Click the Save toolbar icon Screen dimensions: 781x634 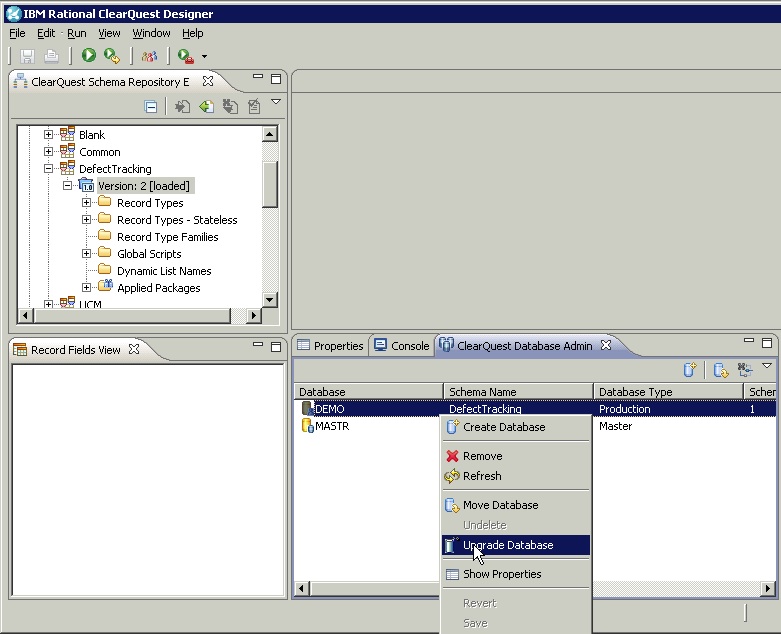tap(27, 56)
